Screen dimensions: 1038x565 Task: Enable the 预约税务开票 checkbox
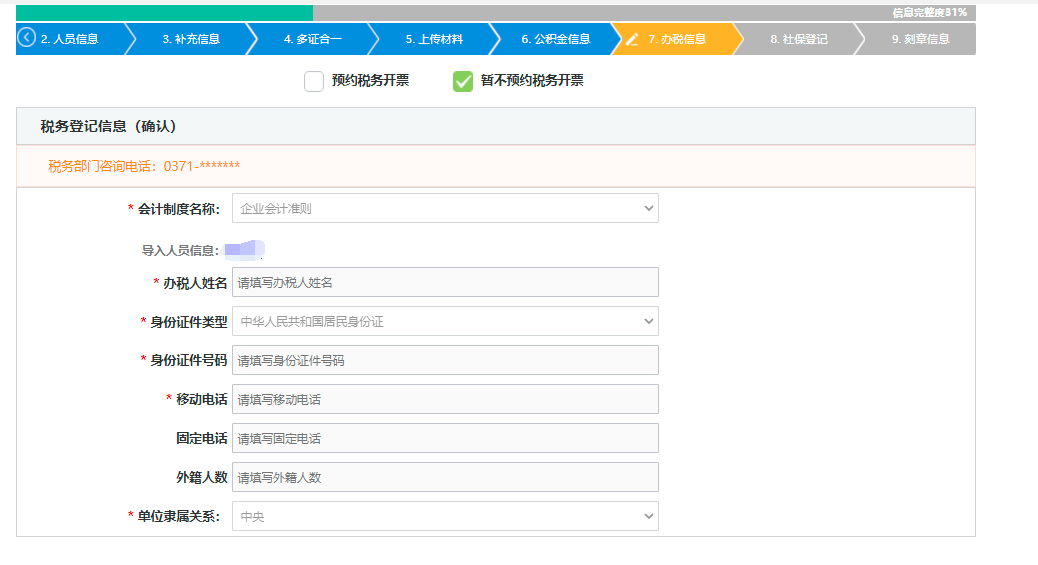314,81
